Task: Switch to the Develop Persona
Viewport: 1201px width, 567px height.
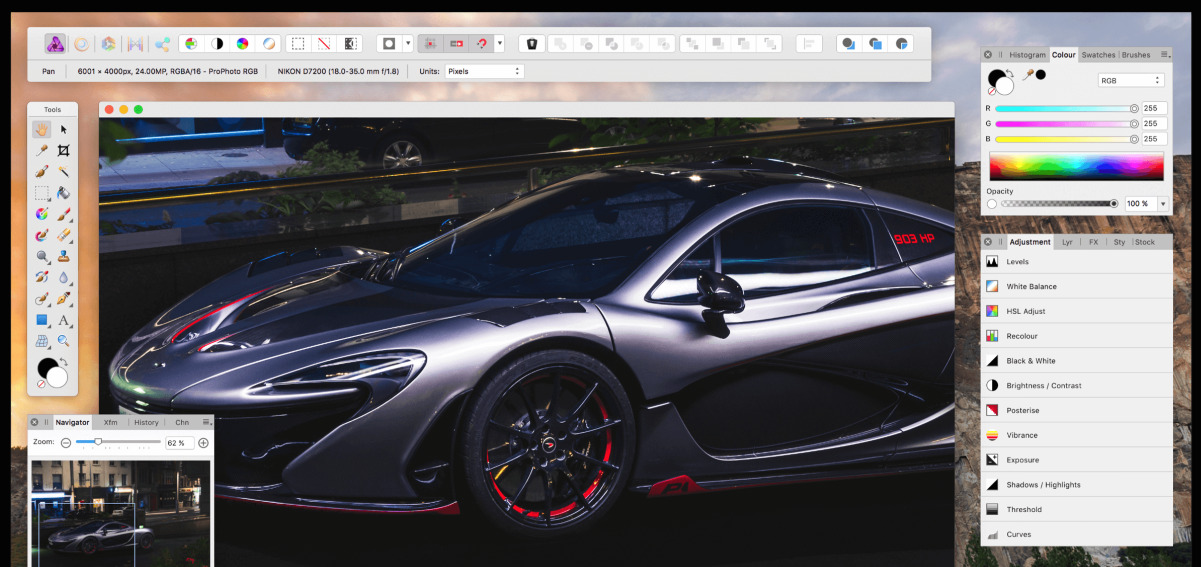Action: (109, 44)
